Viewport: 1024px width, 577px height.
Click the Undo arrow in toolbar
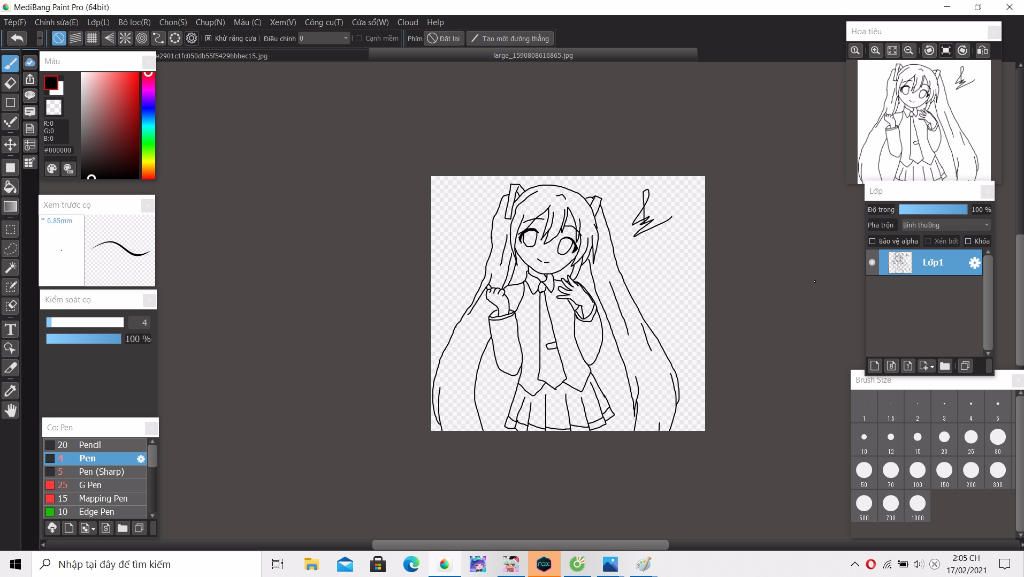[17, 39]
